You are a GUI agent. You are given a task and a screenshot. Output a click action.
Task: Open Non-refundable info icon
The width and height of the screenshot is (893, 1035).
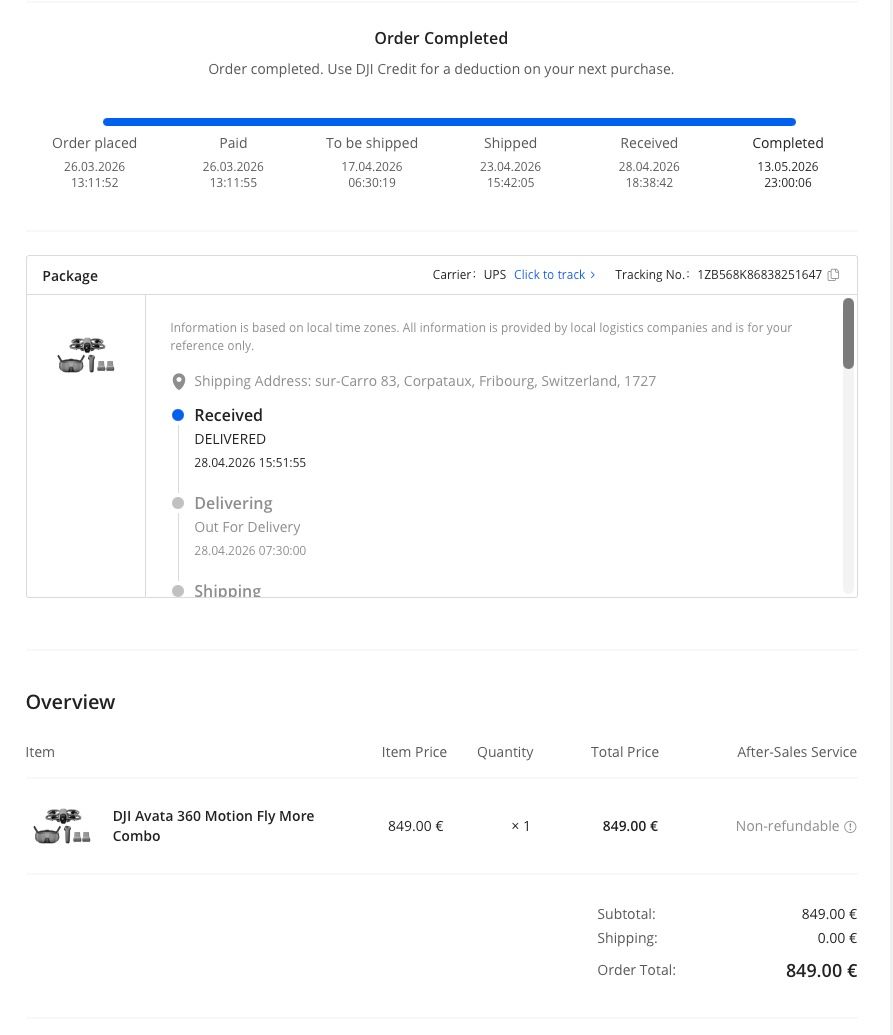point(850,826)
